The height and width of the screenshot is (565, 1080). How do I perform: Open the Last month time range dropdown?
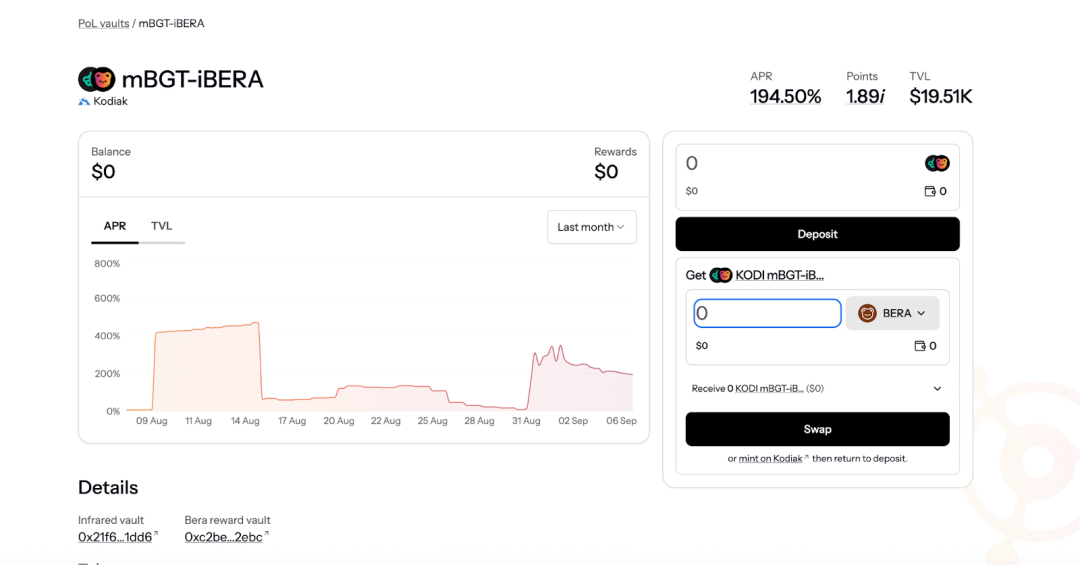coord(591,227)
